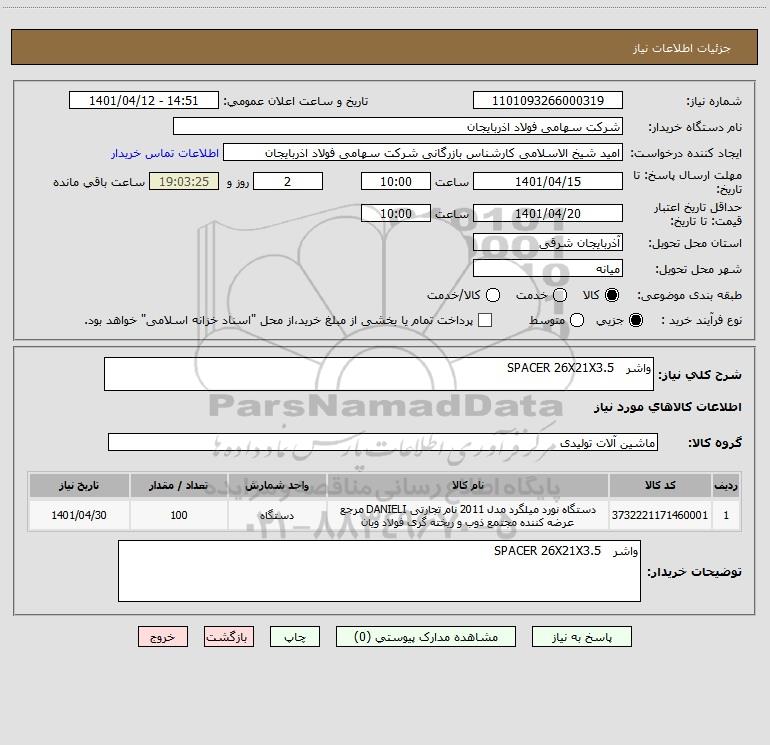770x745 pixels.
Task: Click مشاهده مدارک پیوستی (0) button
Action: click(426, 637)
